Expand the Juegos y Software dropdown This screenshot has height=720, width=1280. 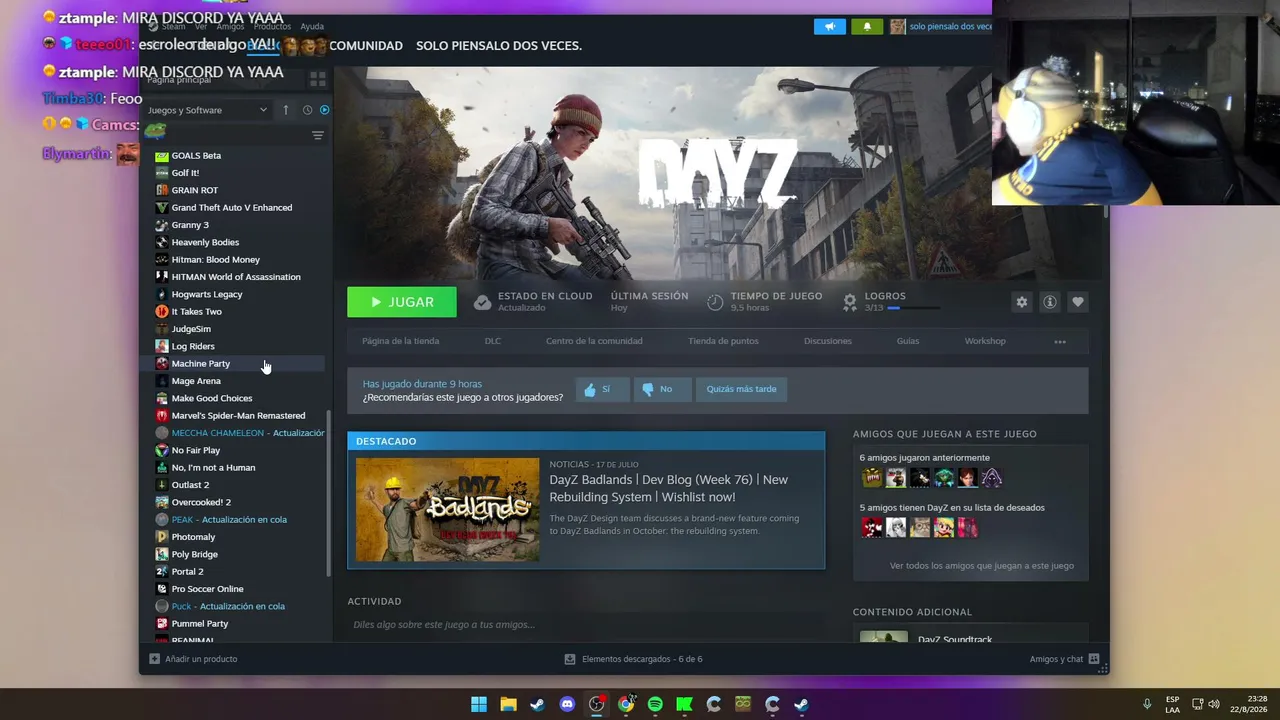(208, 110)
